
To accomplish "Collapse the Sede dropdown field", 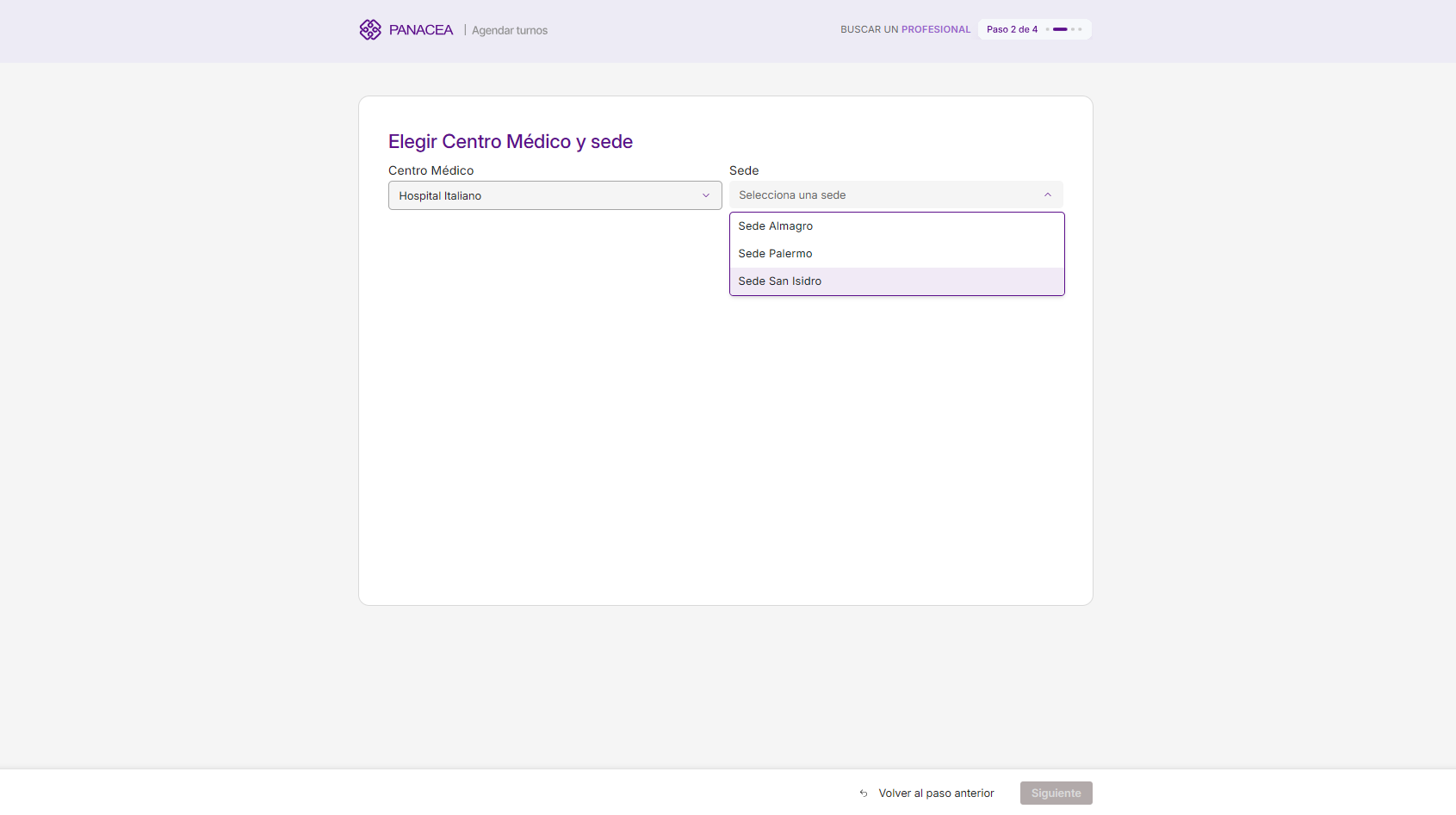I will (895, 195).
